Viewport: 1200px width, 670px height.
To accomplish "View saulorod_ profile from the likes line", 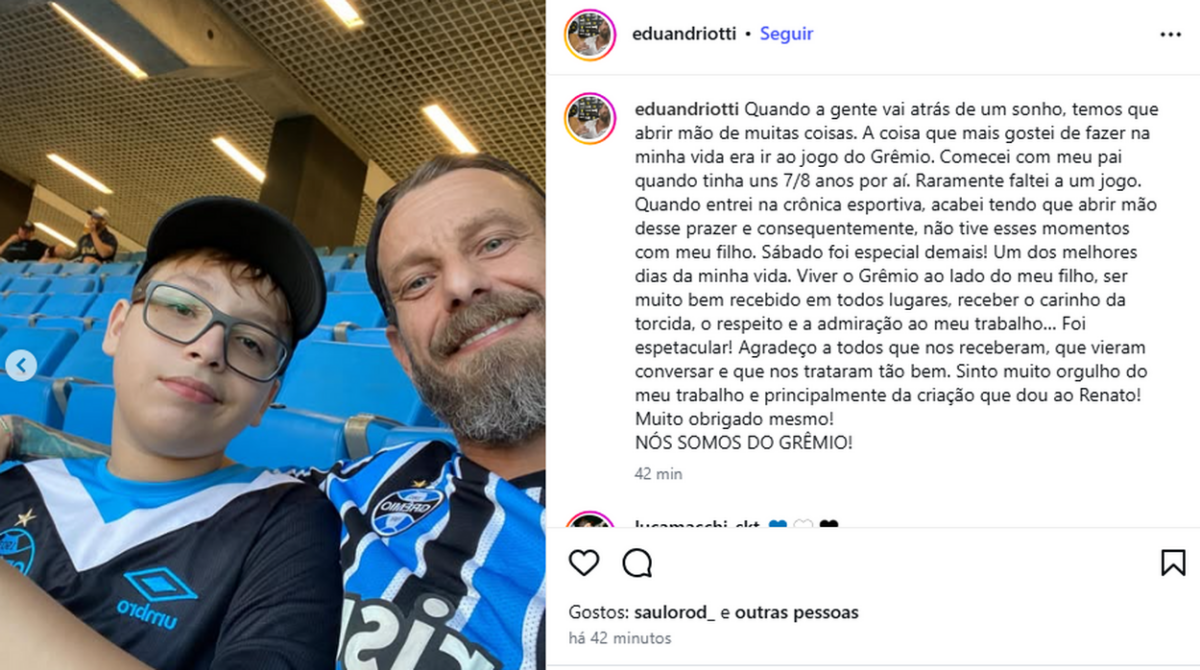I will click(x=675, y=613).
